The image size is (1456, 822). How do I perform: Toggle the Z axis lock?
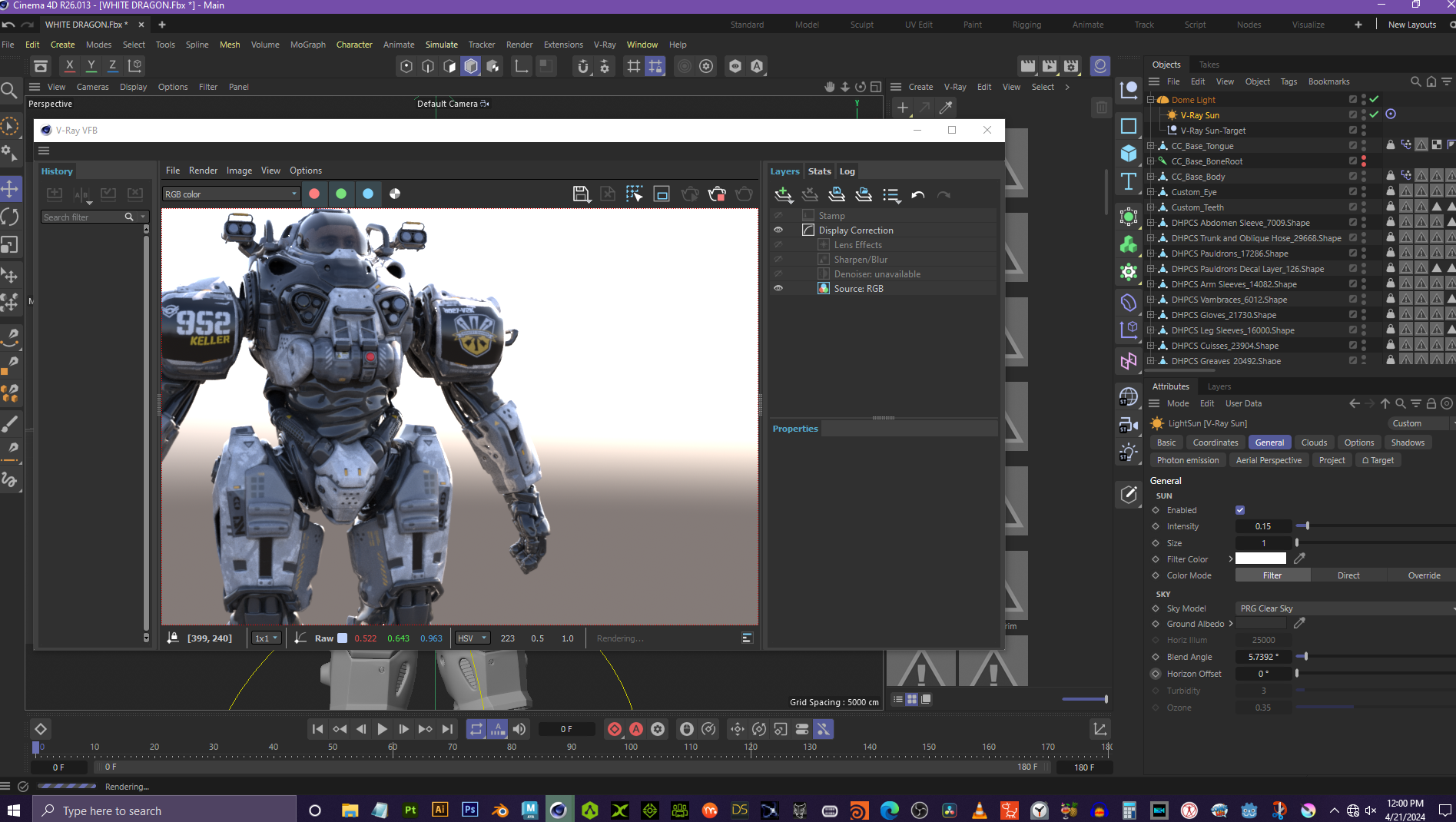[112, 66]
